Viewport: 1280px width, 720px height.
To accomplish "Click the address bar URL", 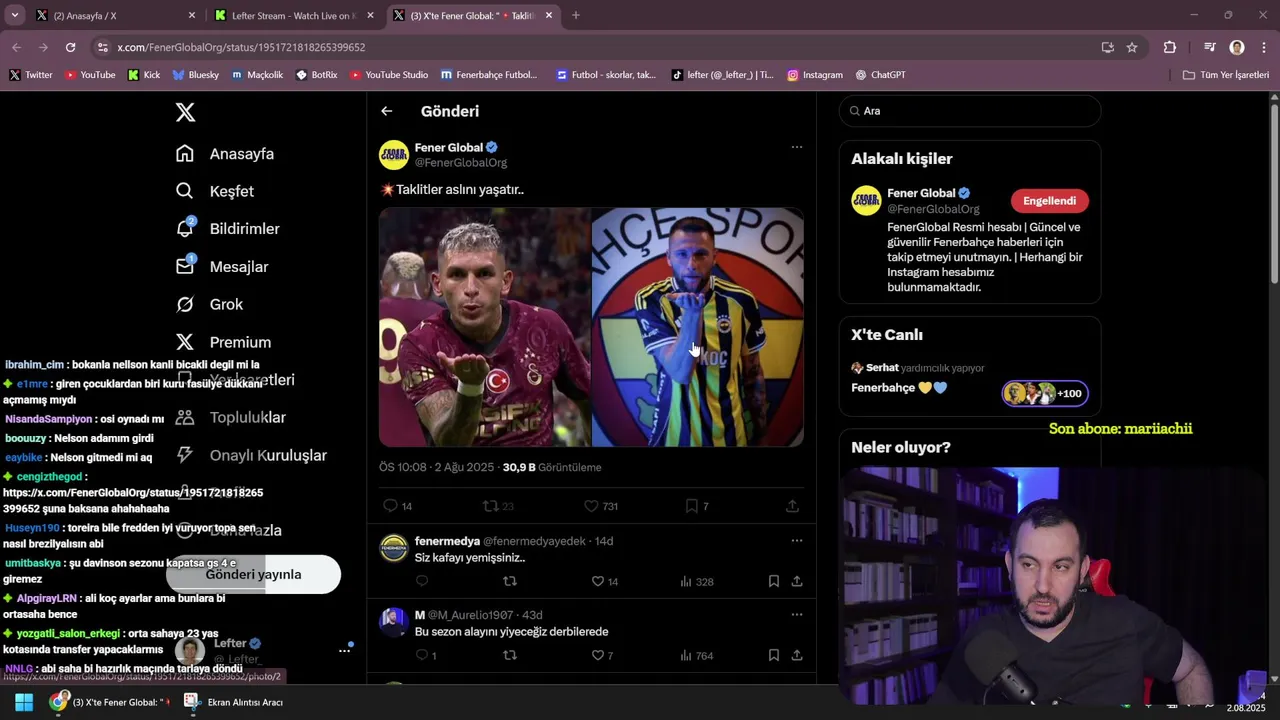I will pos(241,47).
